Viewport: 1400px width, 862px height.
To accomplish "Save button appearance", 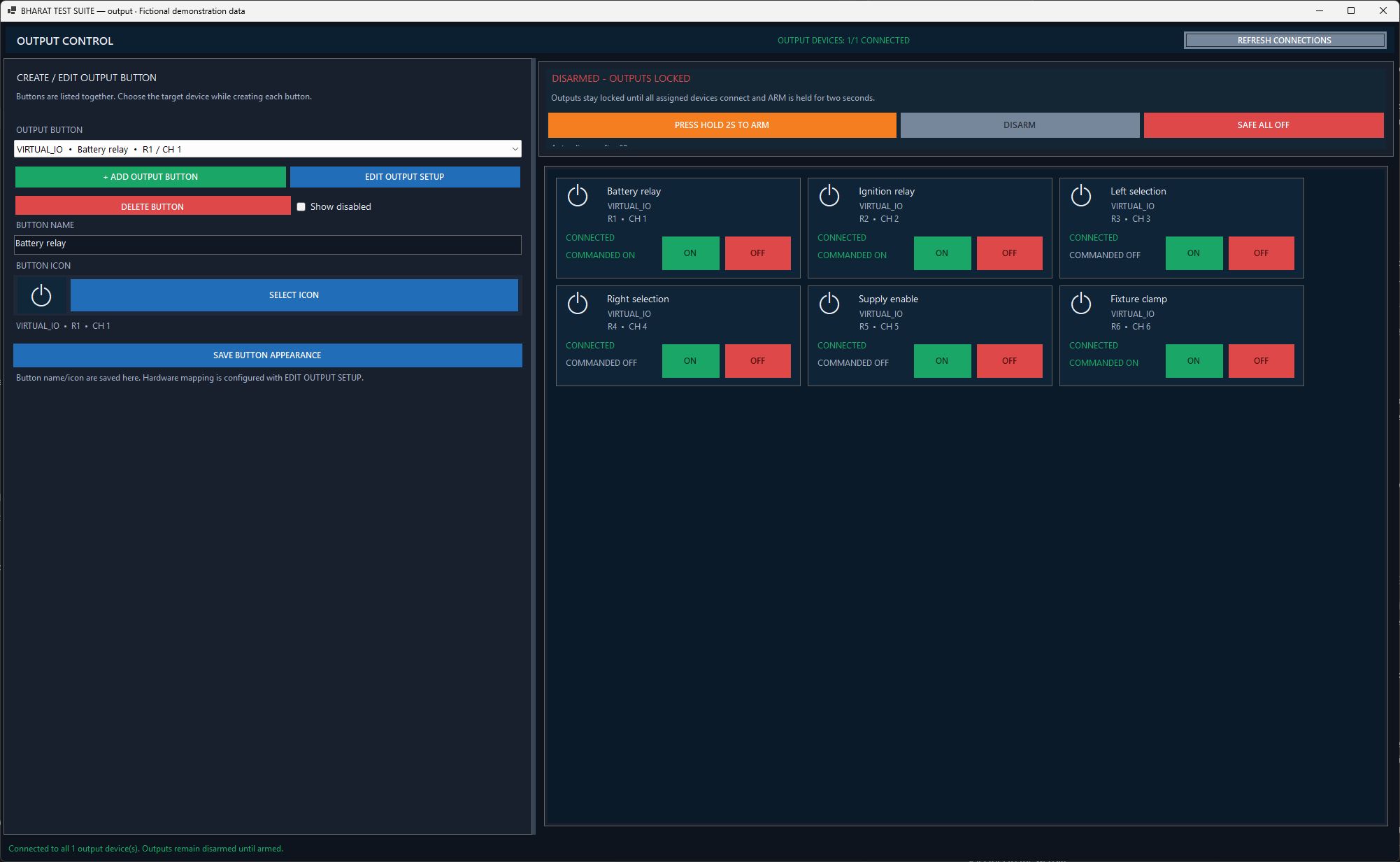I will point(268,355).
